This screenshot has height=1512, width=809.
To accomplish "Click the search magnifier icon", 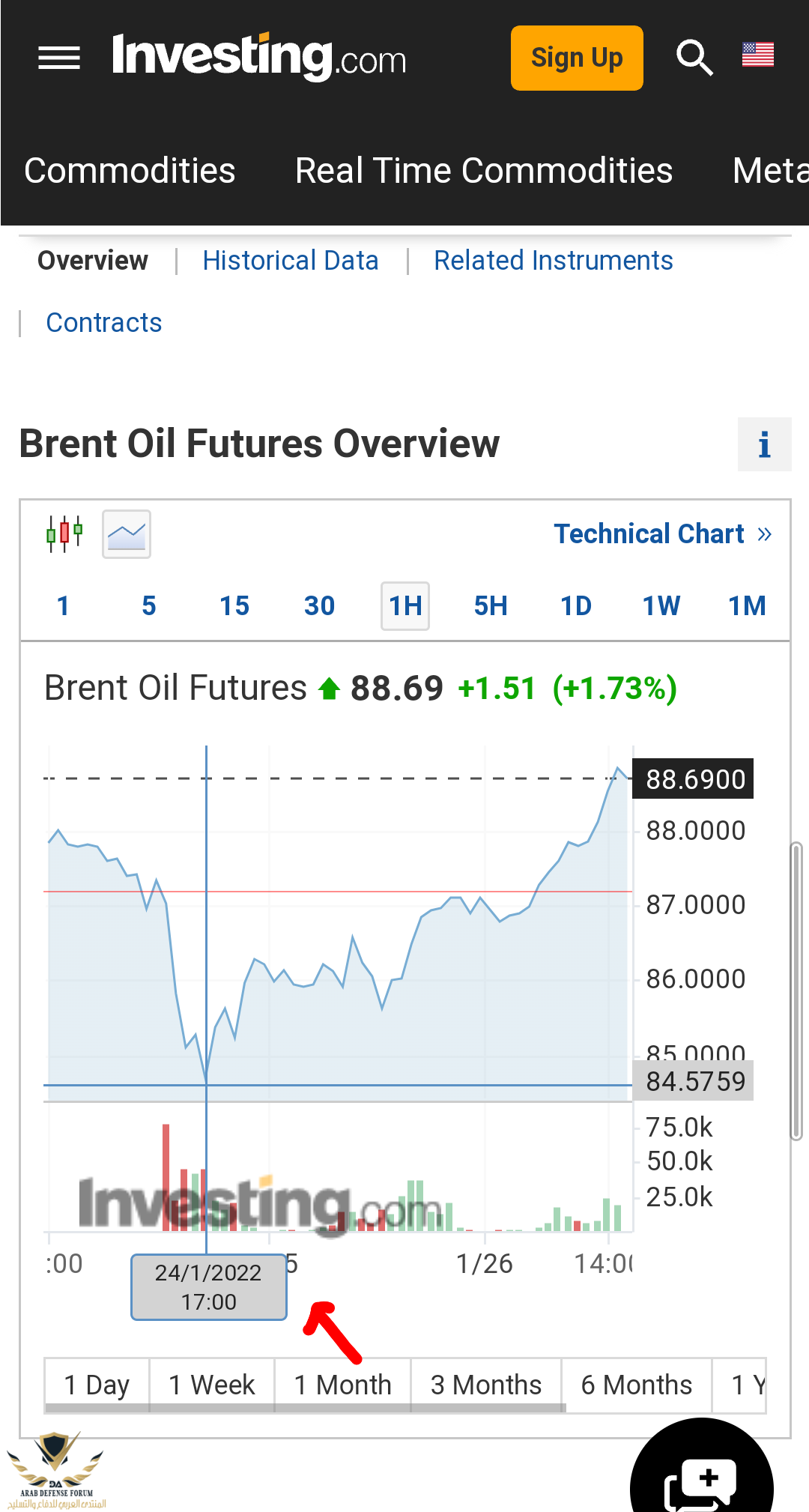I will (694, 58).
